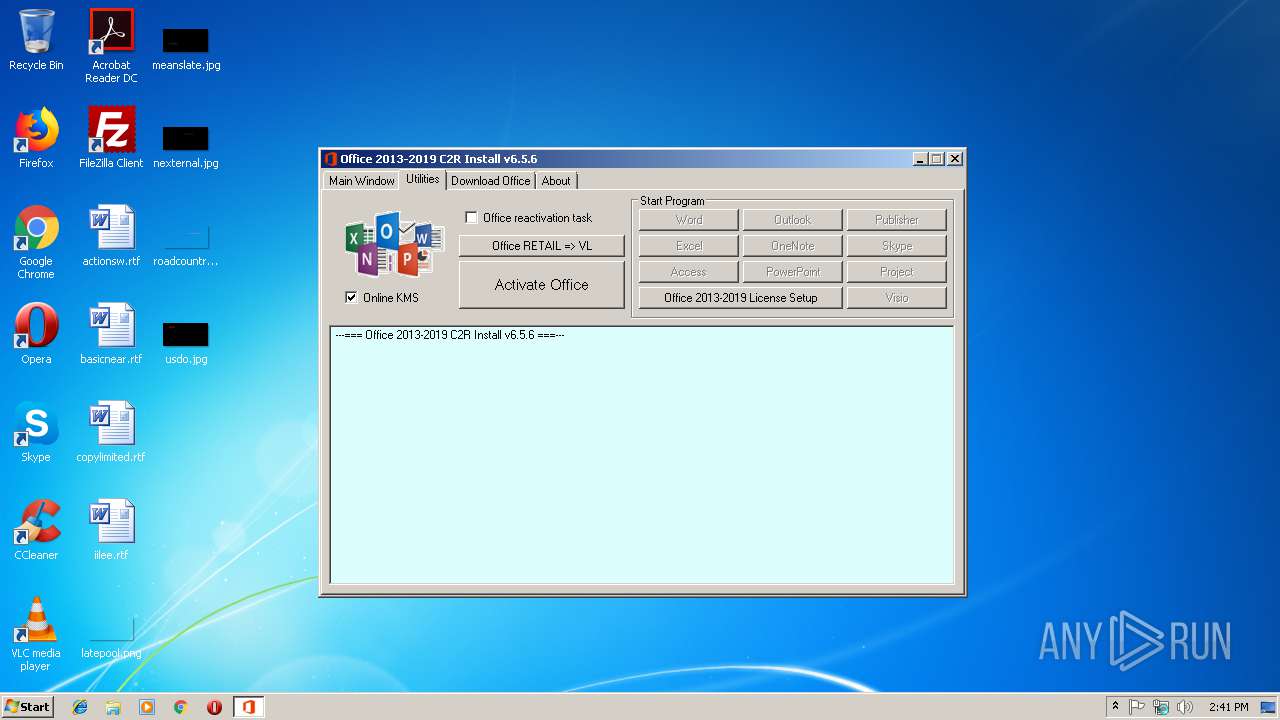Click Office RETAIL => VL button
This screenshot has width=1280, height=720.
point(542,246)
